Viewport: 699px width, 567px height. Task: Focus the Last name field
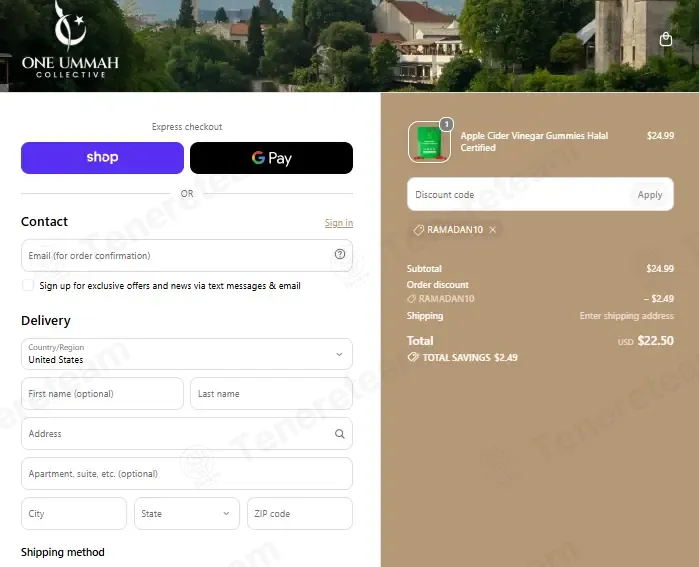click(271, 394)
